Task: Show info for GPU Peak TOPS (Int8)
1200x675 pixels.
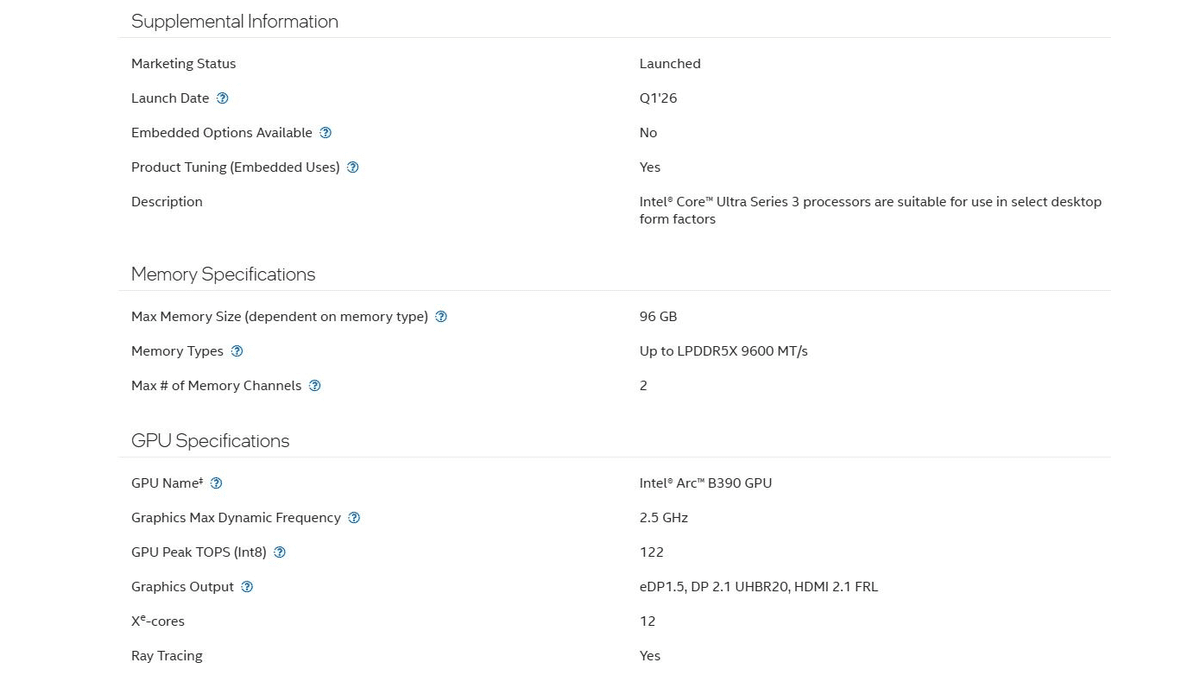Action: (x=279, y=552)
